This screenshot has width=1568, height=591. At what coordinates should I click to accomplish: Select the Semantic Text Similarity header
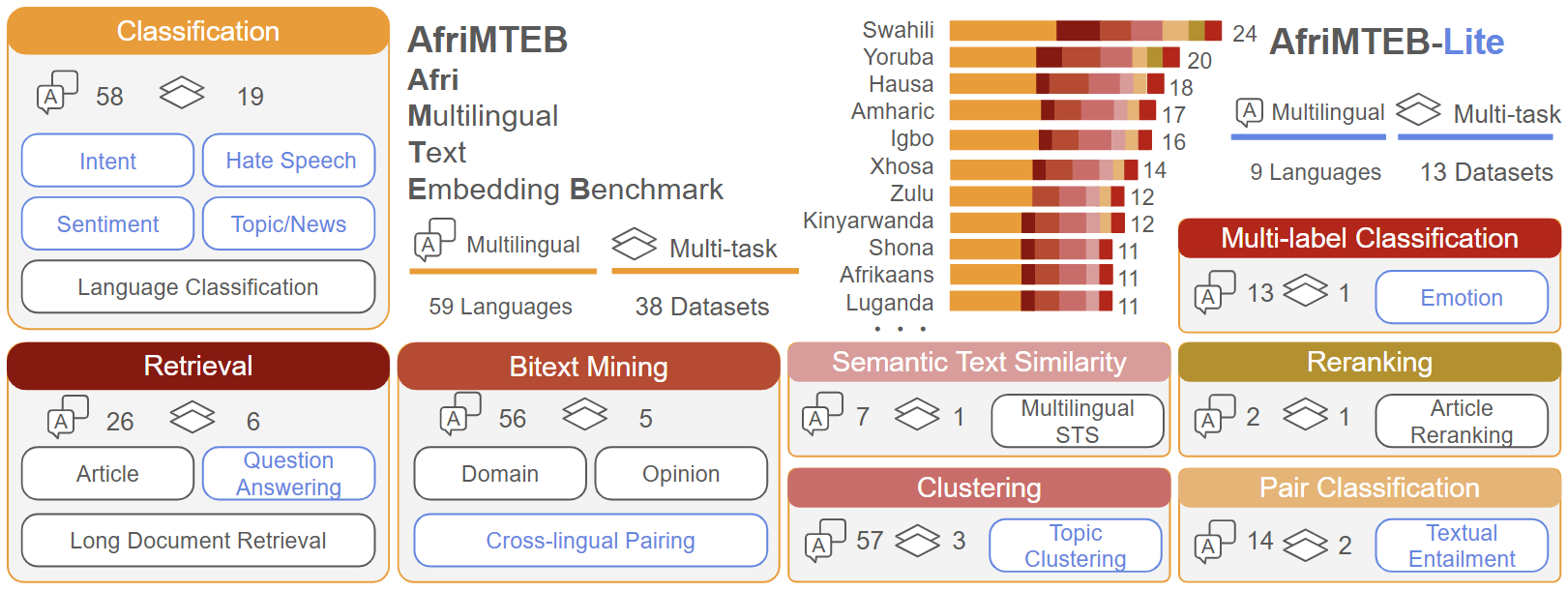[x=979, y=363]
